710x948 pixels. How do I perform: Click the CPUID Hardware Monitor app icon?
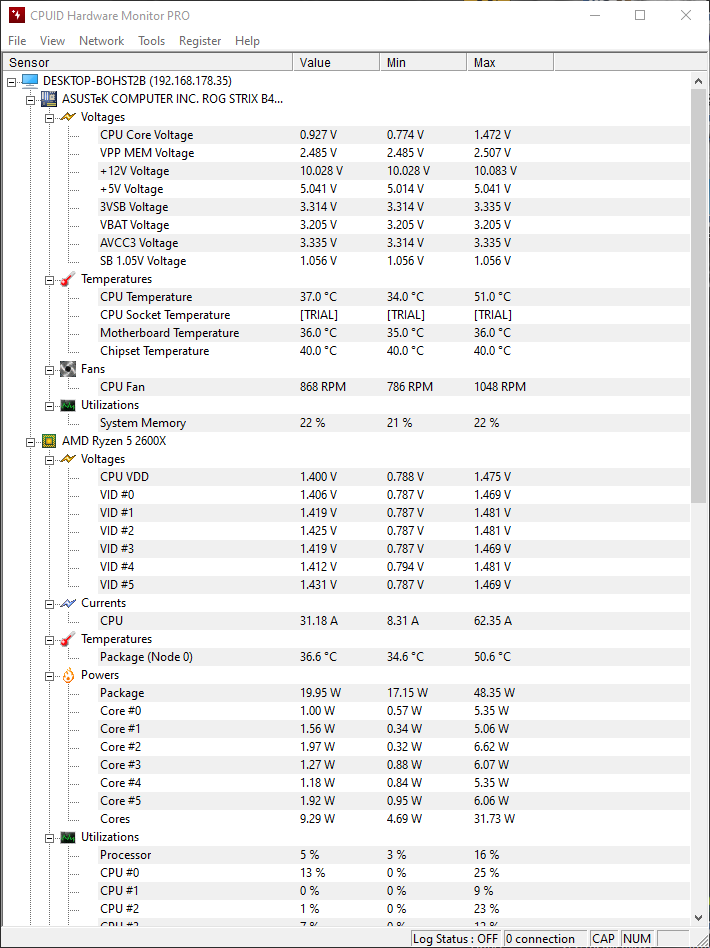pos(14,15)
